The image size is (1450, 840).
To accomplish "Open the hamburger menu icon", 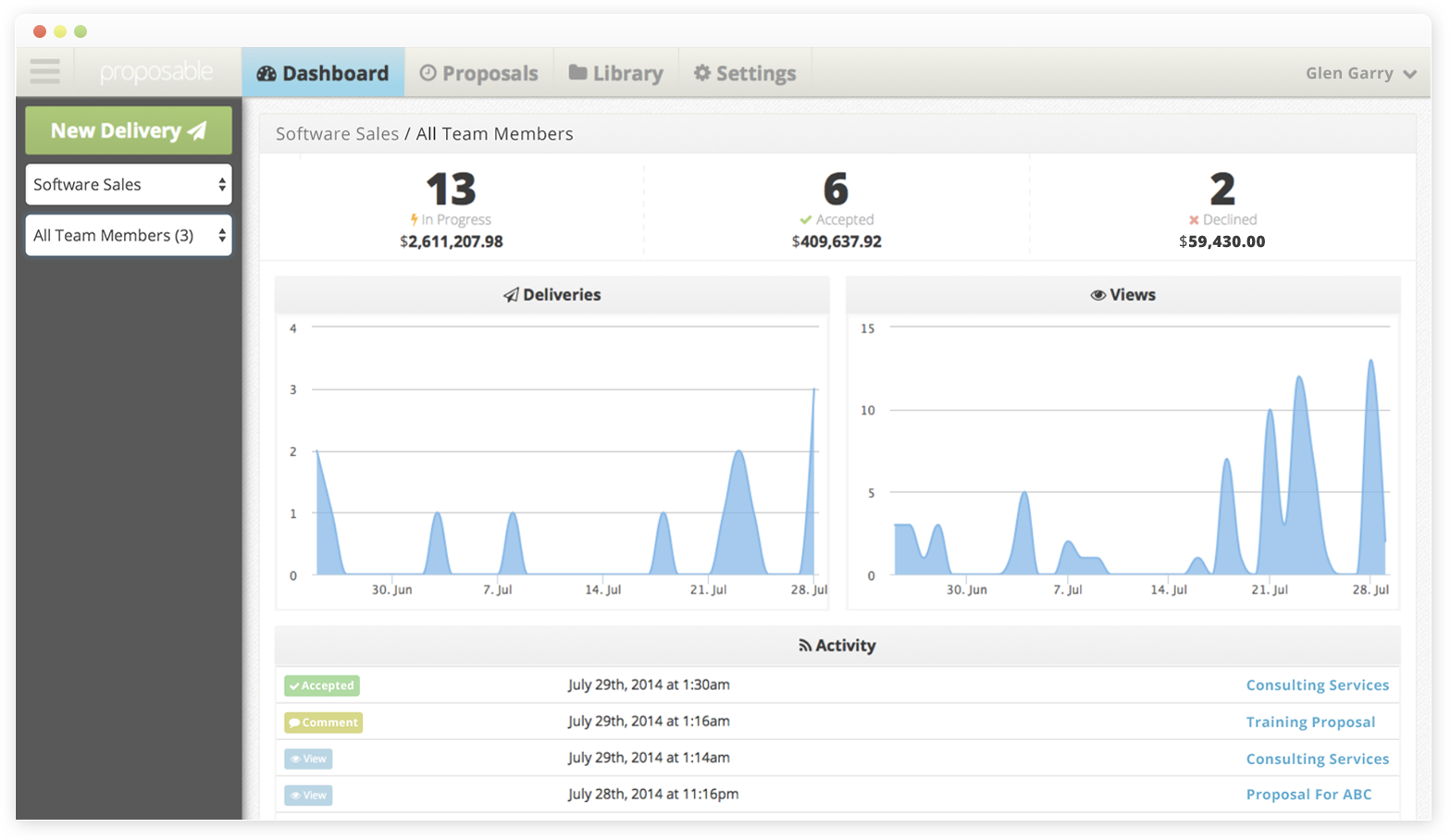I will coord(44,71).
